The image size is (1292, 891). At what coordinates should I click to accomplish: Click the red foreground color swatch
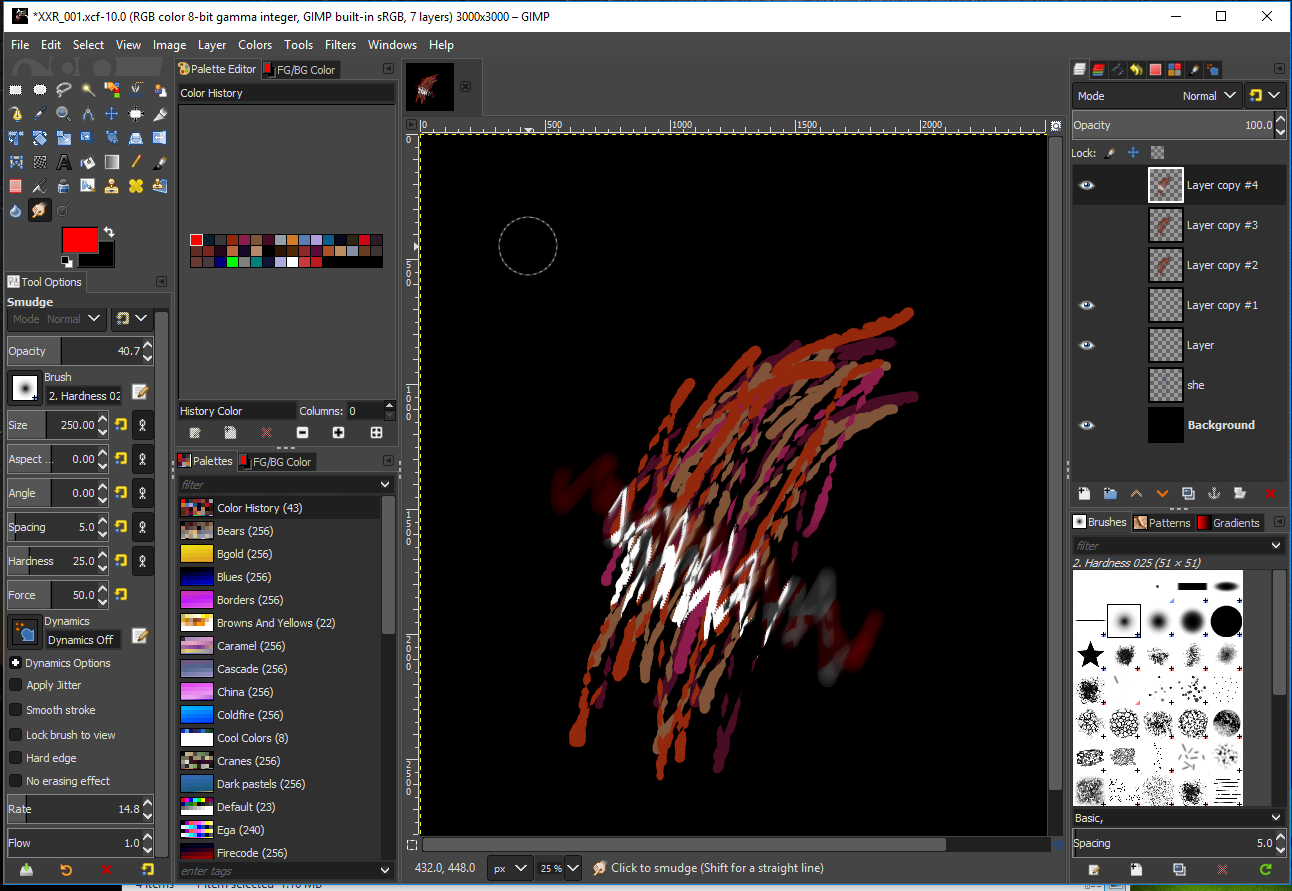pos(80,240)
